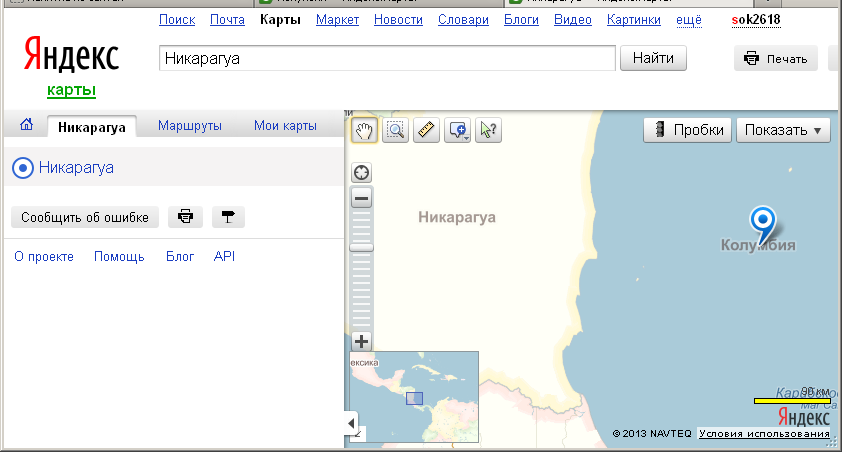The height and width of the screenshot is (452, 842).
Task: Click the Печать button
Action: click(775, 59)
